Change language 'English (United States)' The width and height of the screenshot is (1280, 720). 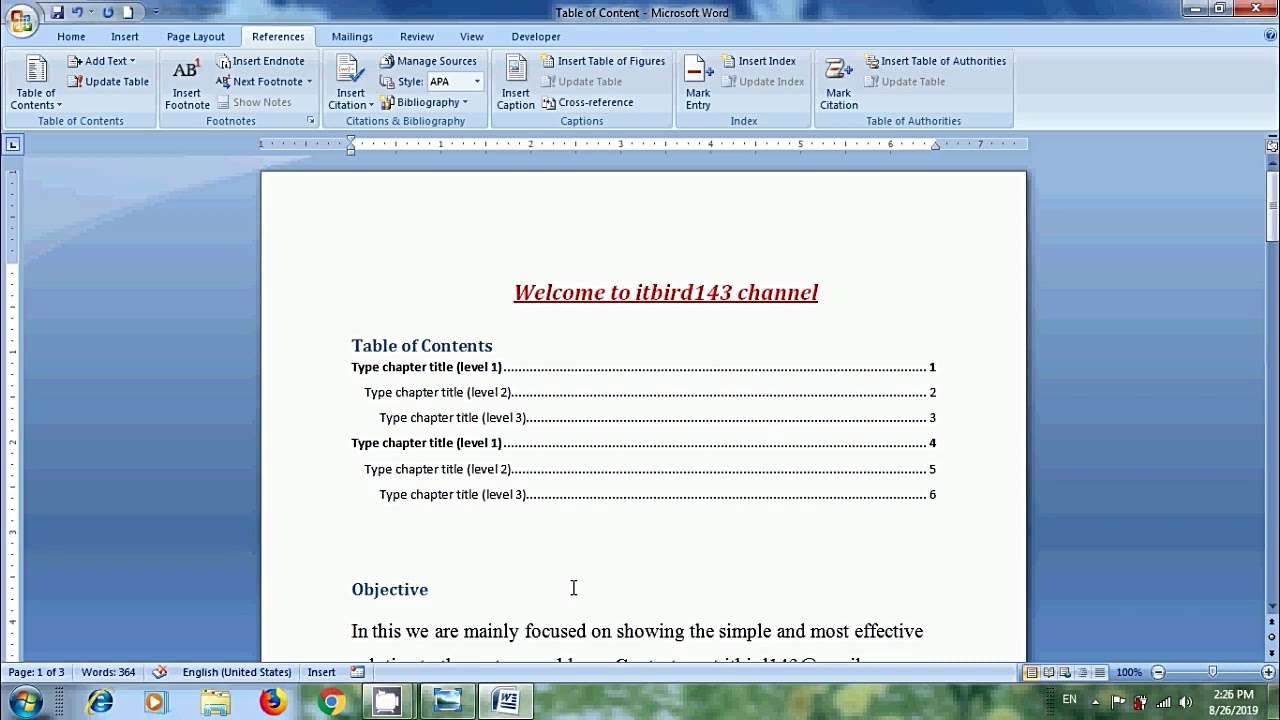coord(237,672)
